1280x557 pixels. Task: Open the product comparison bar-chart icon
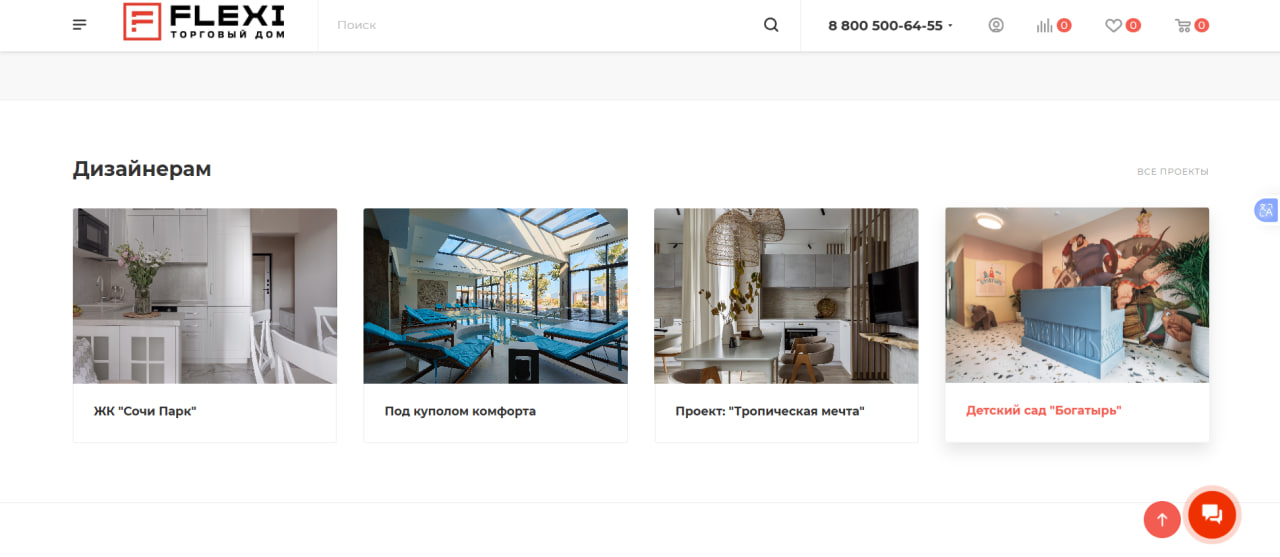(1045, 25)
